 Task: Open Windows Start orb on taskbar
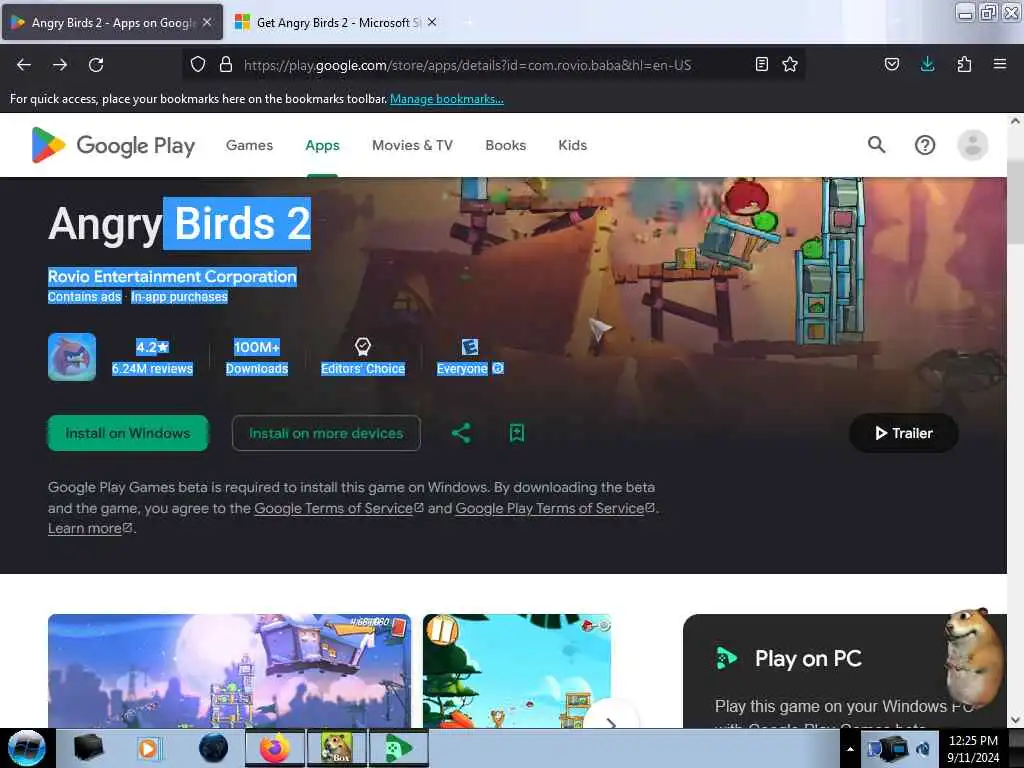tap(27, 748)
